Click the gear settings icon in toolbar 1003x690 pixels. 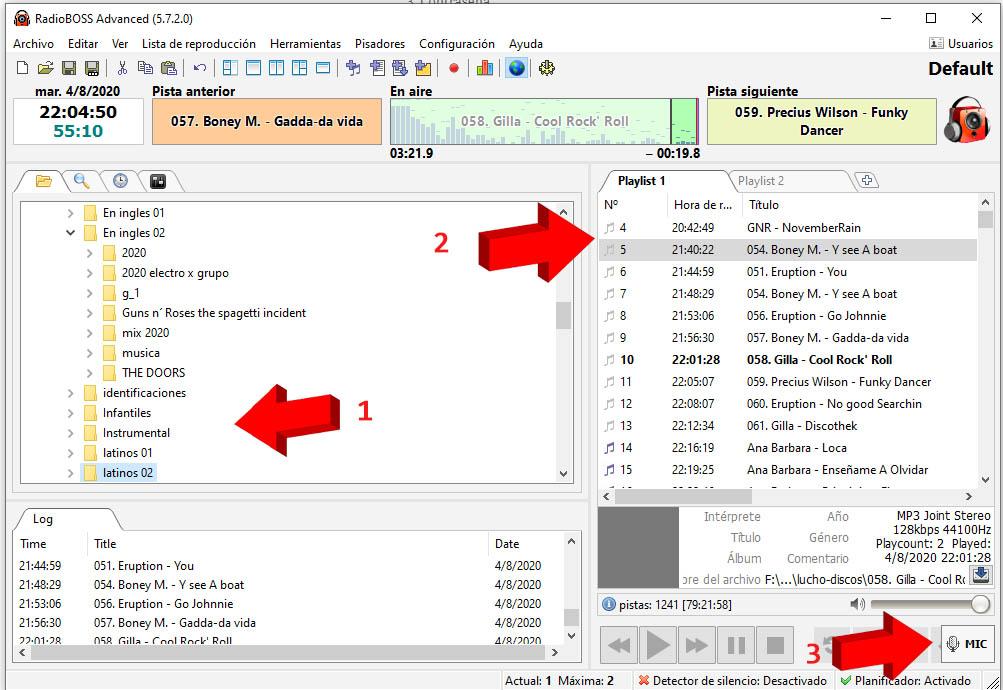(546, 68)
